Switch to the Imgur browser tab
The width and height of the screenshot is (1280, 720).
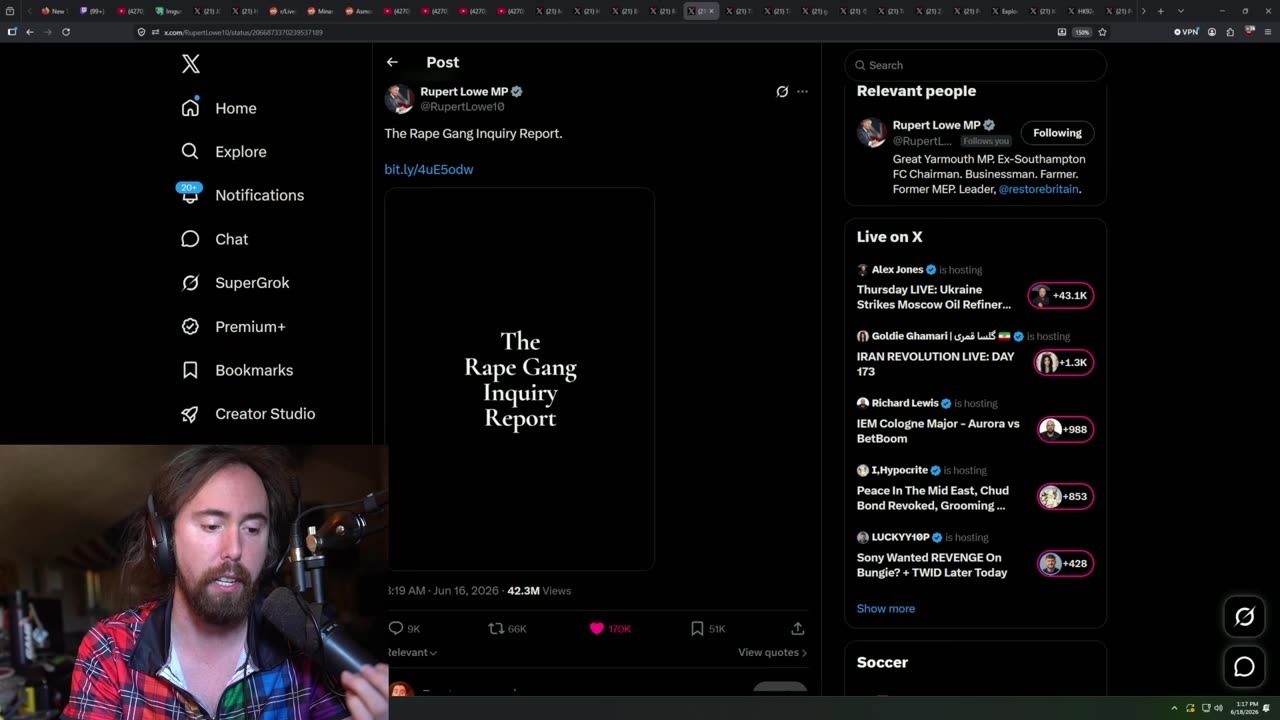168,11
